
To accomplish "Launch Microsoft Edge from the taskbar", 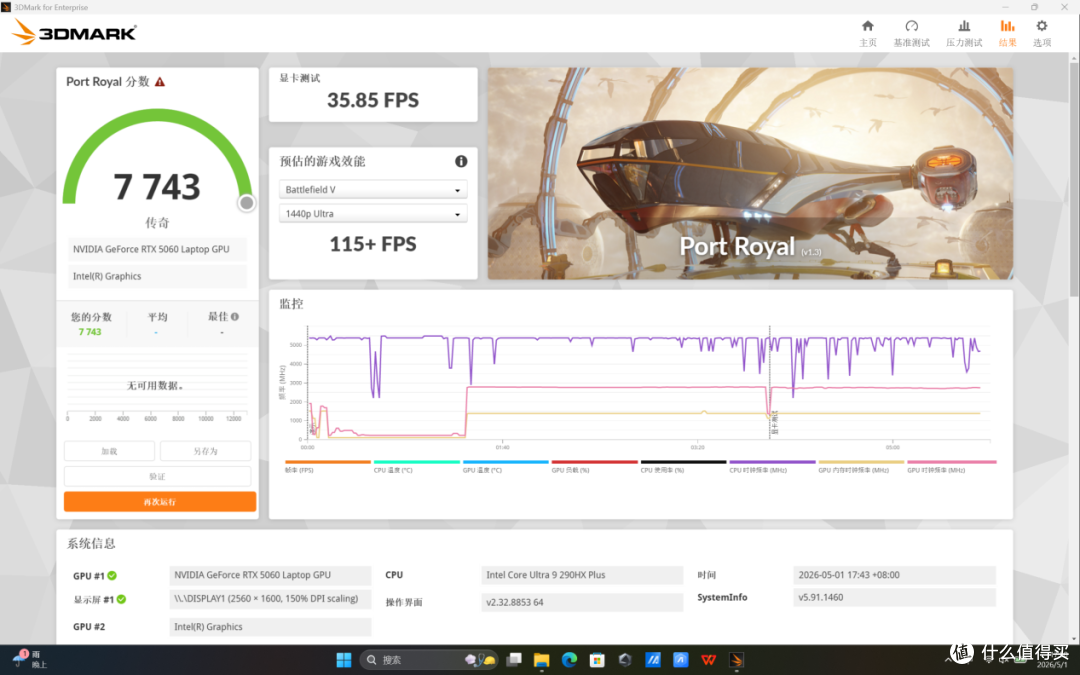I will 569,660.
